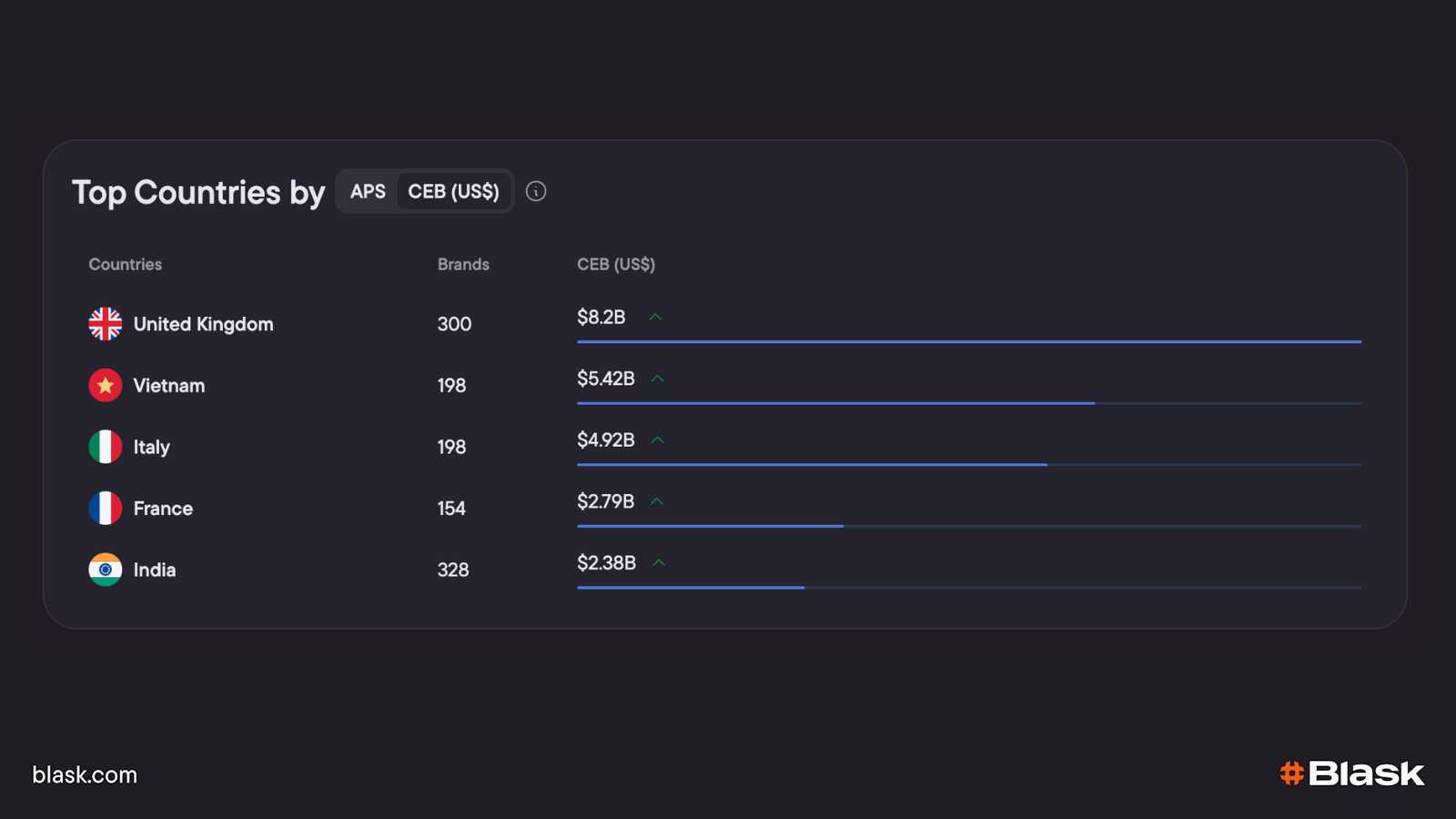Click the United Kingdom flag icon
The width and height of the screenshot is (1456, 819).
[x=106, y=324]
